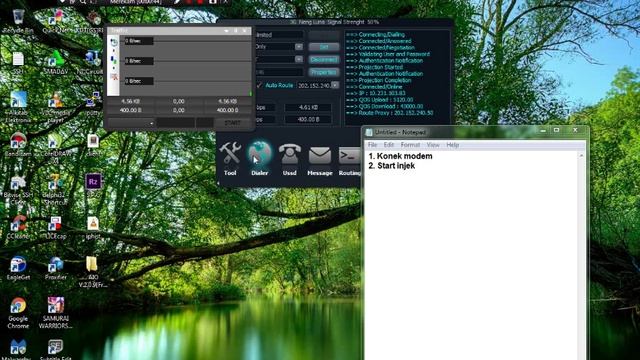This screenshot has height=360, width=640.
Task: Open the Bandicam desktop shortcut
Action: pyautogui.click(x=18, y=145)
